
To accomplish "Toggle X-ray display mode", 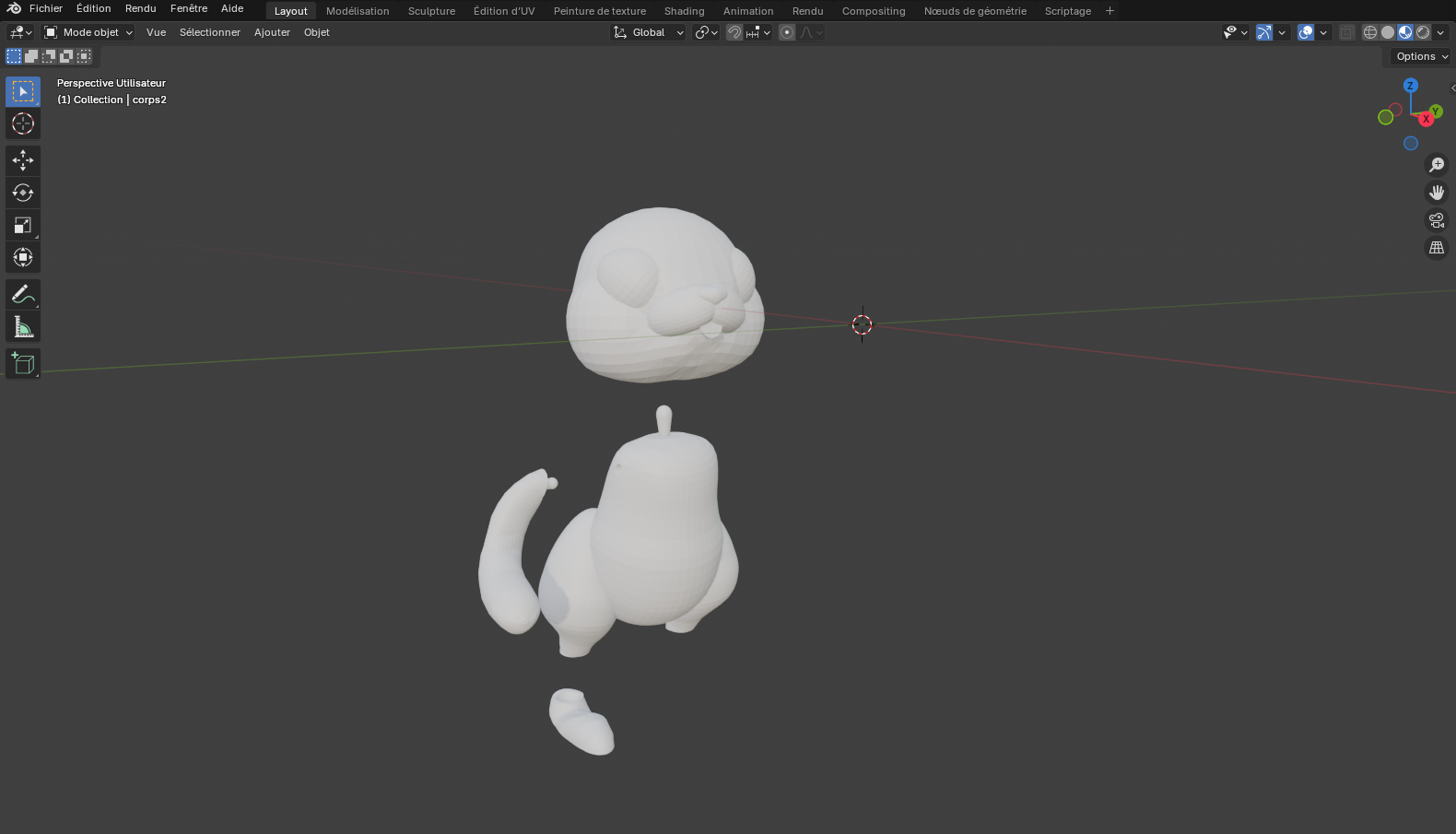I will [x=1346, y=32].
